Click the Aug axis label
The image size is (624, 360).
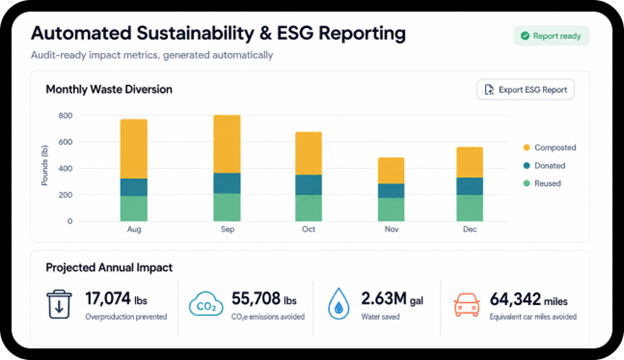pyautogui.click(x=134, y=229)
